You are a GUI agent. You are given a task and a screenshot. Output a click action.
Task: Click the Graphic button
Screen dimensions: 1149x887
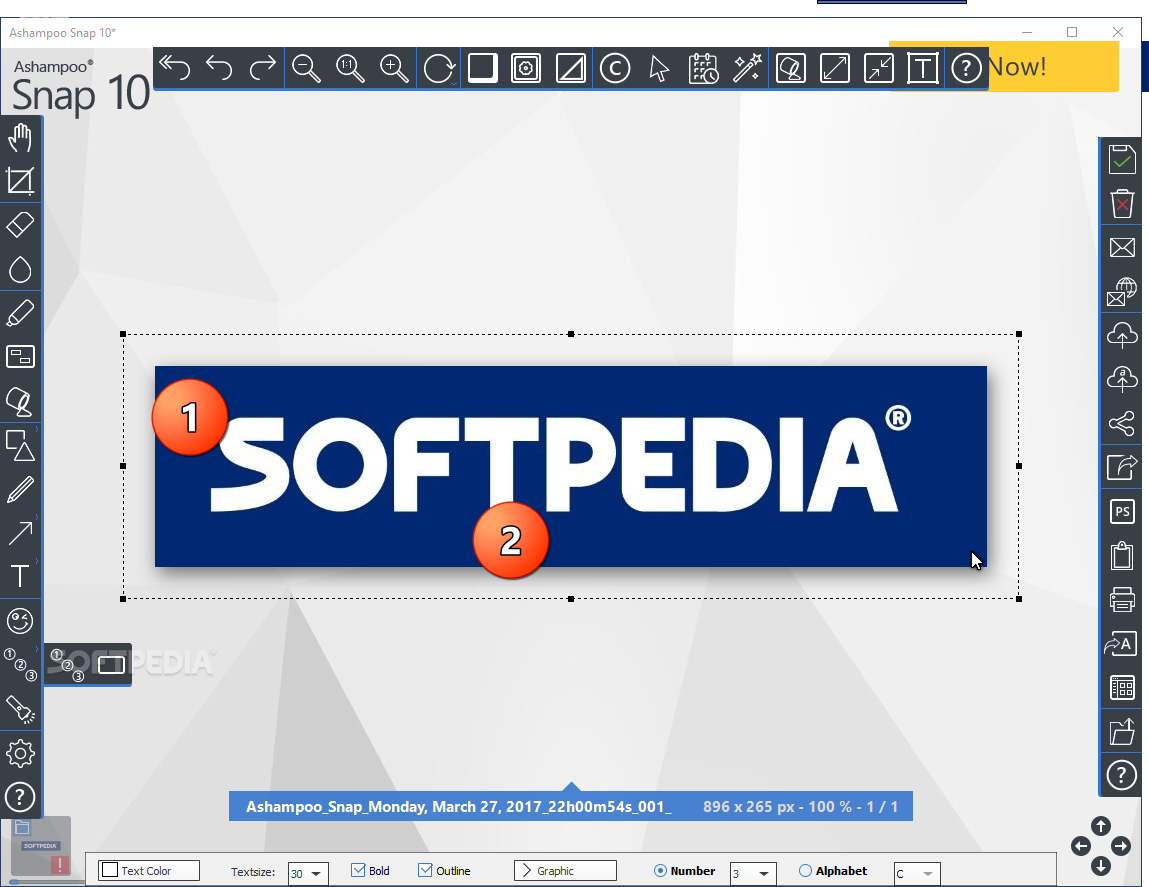point(565,870)
